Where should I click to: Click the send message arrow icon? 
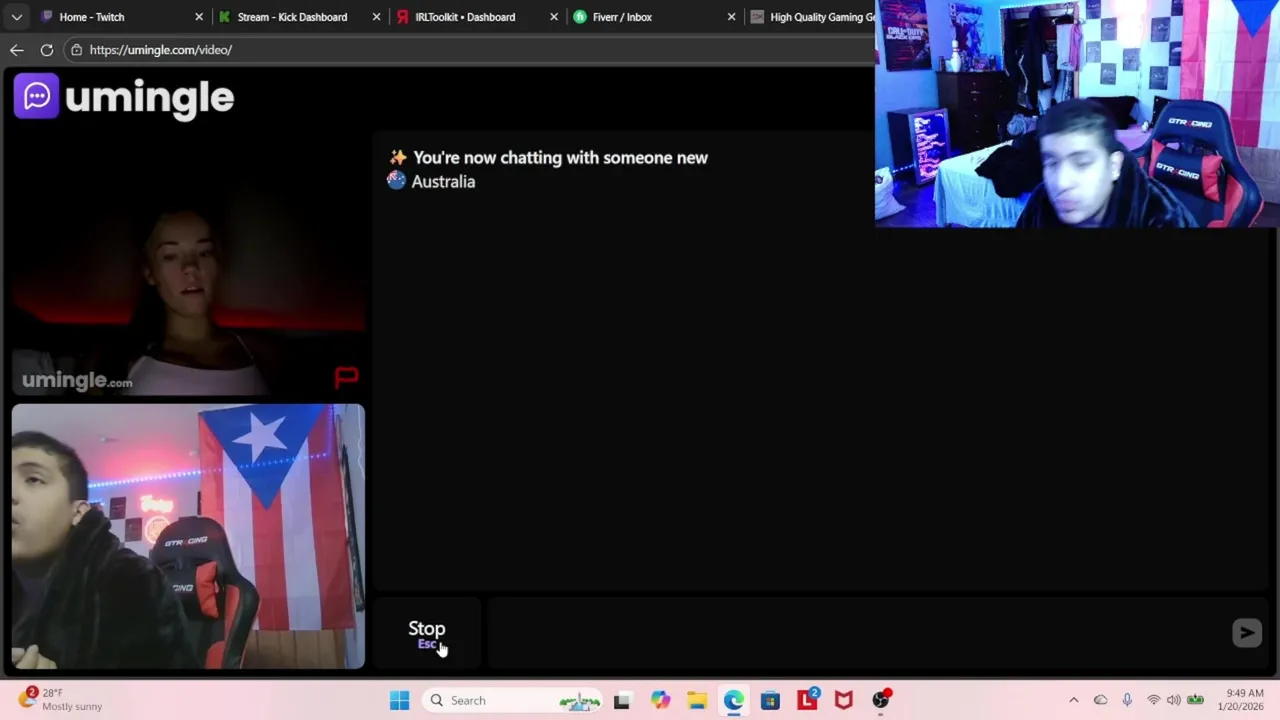click(x=1246, y=632)
